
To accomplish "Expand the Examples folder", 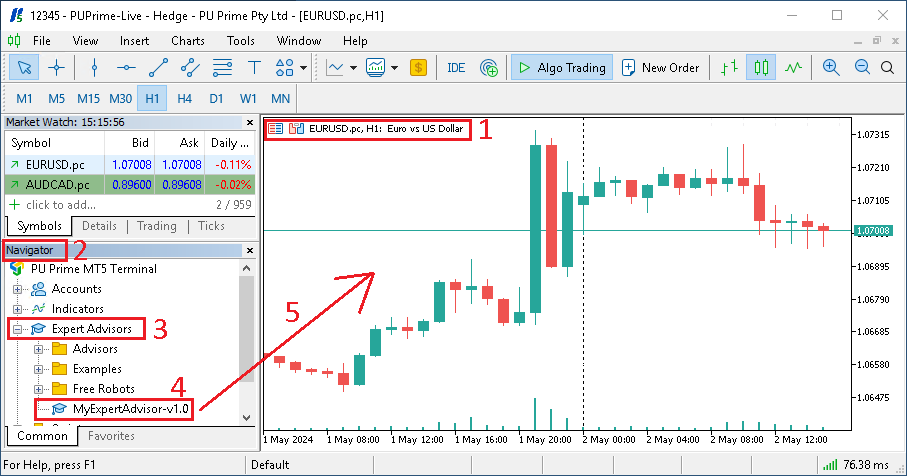I will [38, 370].
